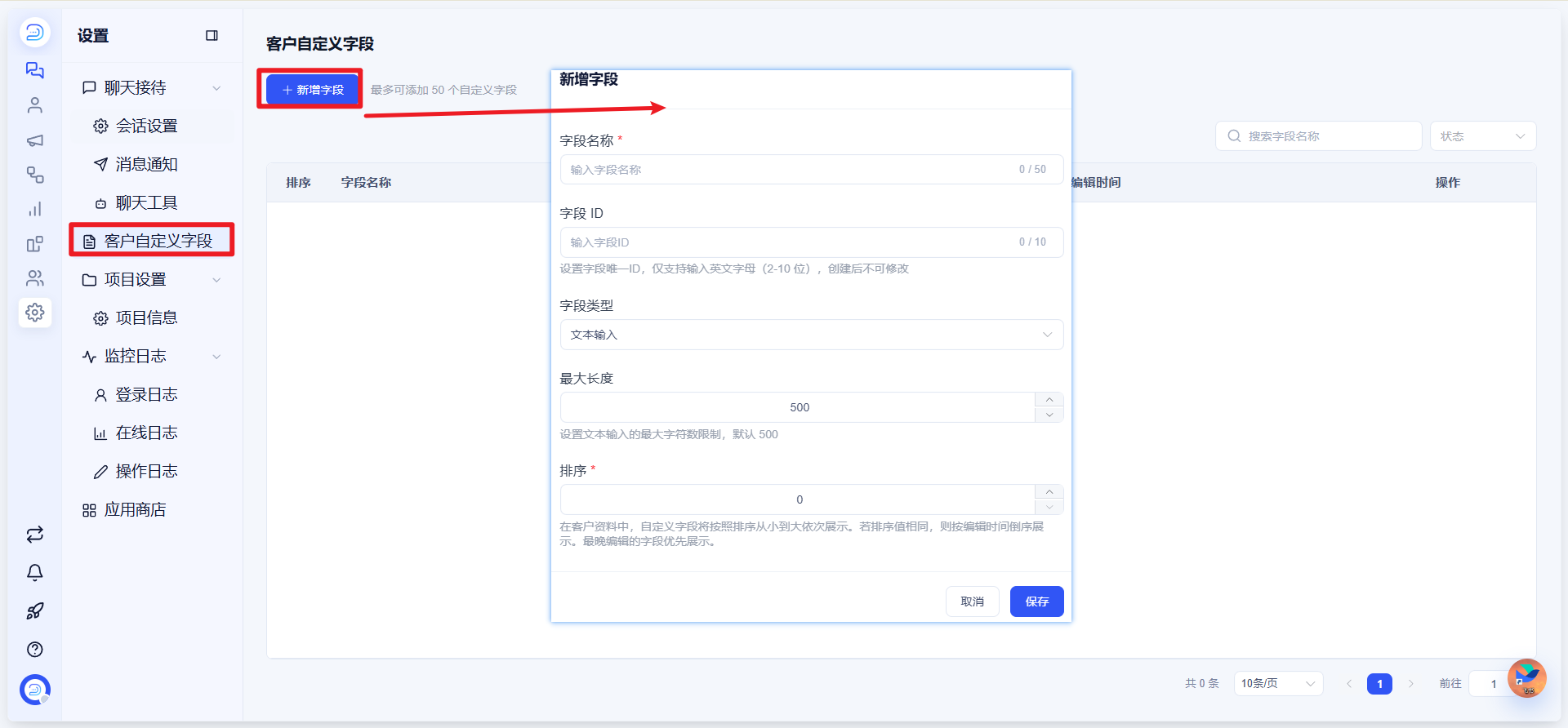Open the 字段类型 dropdown showing 文本输入
This screenshot has width=1568, height=728.
(x=812, y=335)
